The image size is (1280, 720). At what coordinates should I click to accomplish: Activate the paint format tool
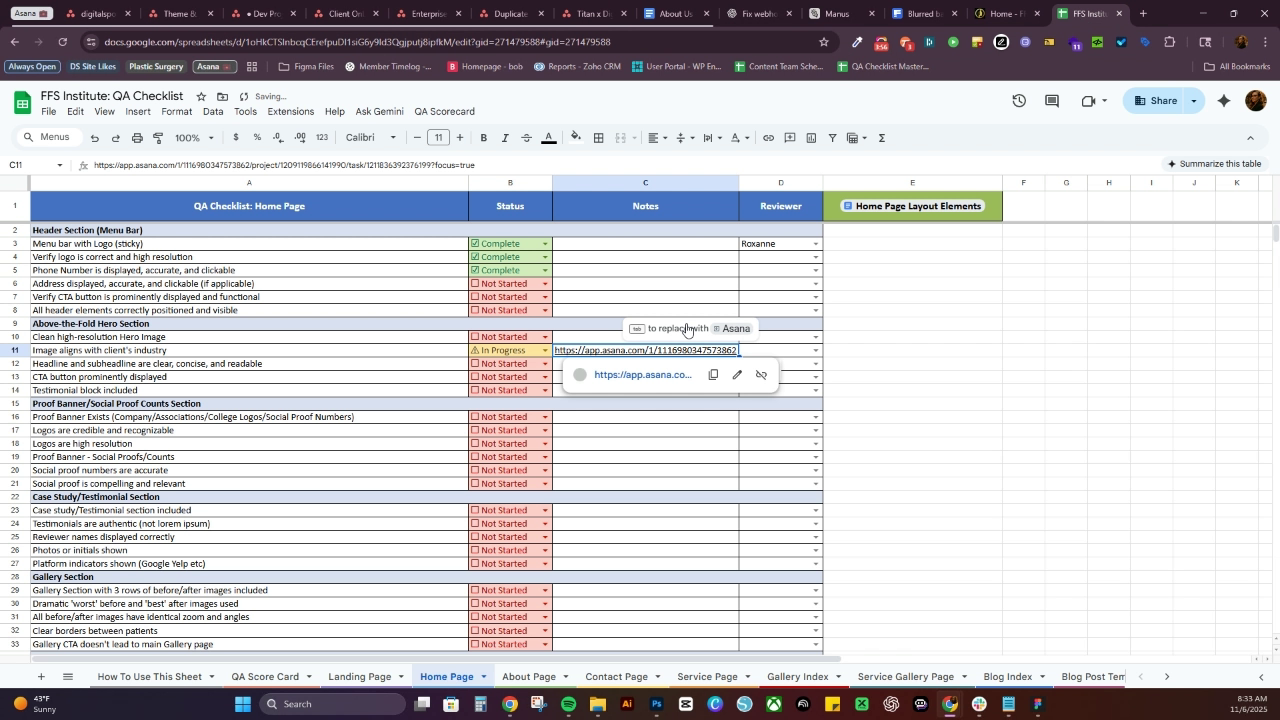coord(158,138)
